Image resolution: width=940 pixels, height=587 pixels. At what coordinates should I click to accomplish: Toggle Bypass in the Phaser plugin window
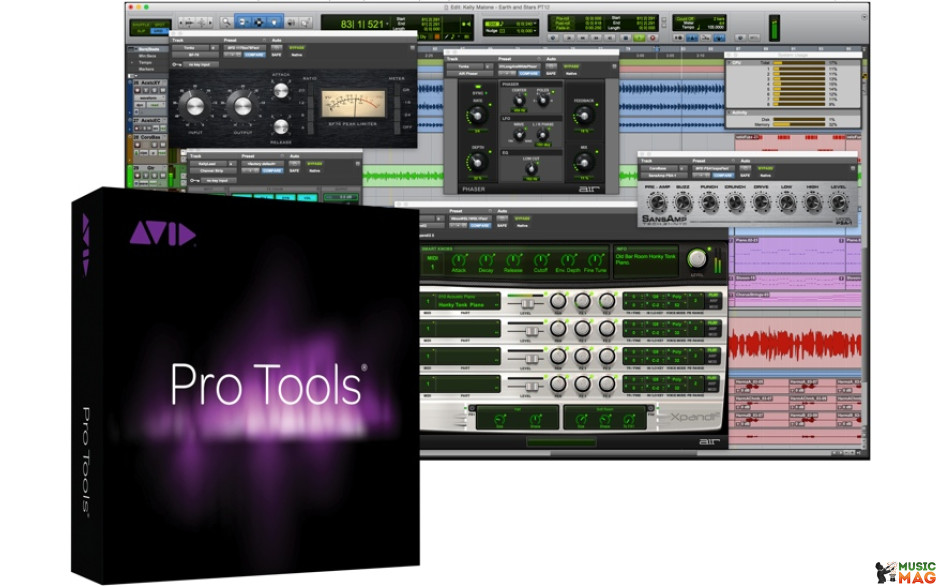click(571, 66)
